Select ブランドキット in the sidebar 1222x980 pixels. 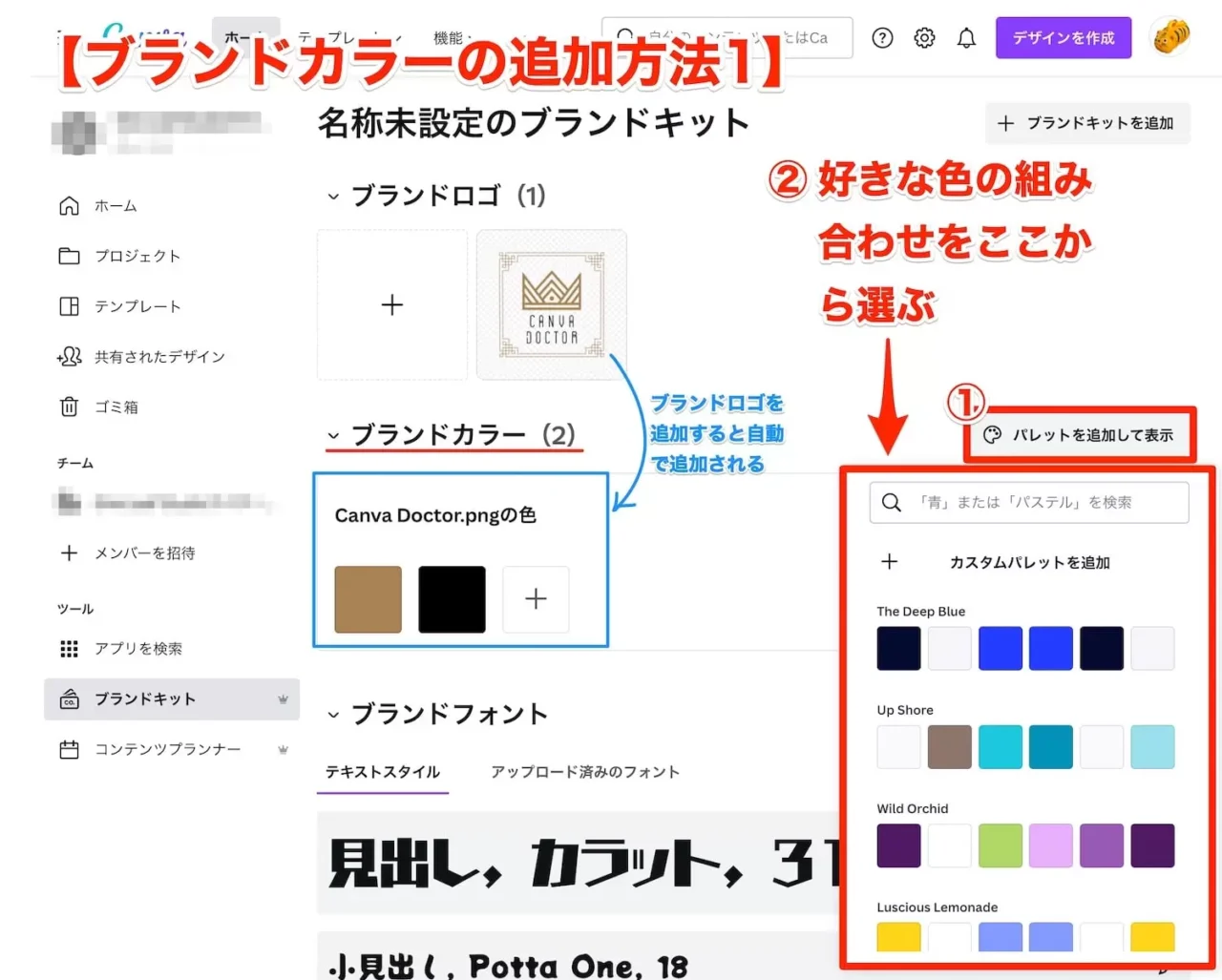pos(172,699)
